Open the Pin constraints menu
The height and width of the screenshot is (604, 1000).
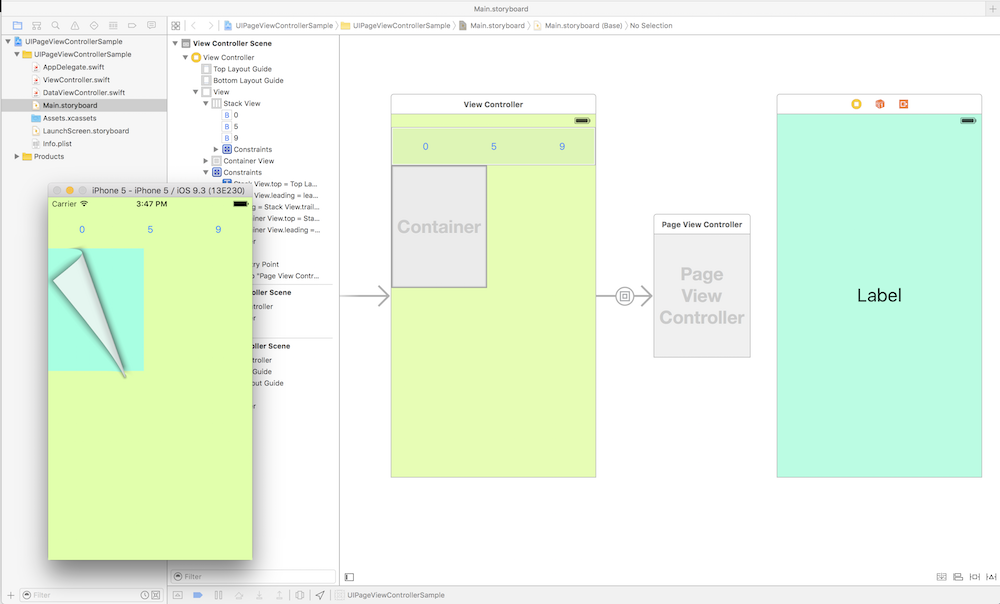[x=974, y=577]
